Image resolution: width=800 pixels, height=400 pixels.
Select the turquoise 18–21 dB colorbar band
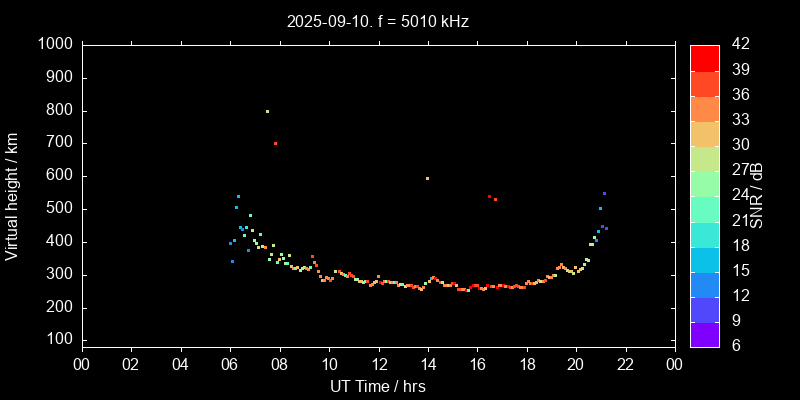(x=704, y=233)
